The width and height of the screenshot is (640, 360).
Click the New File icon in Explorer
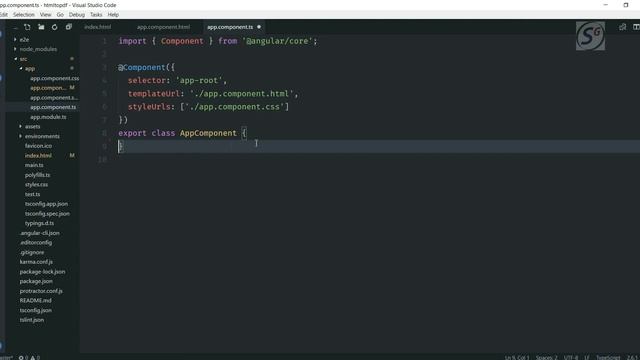click(x=27, y=27)
